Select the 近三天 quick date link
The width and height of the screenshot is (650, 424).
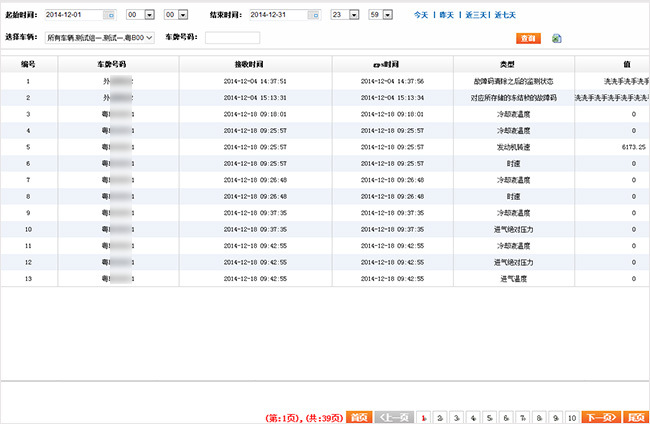(x=476, y=15)
